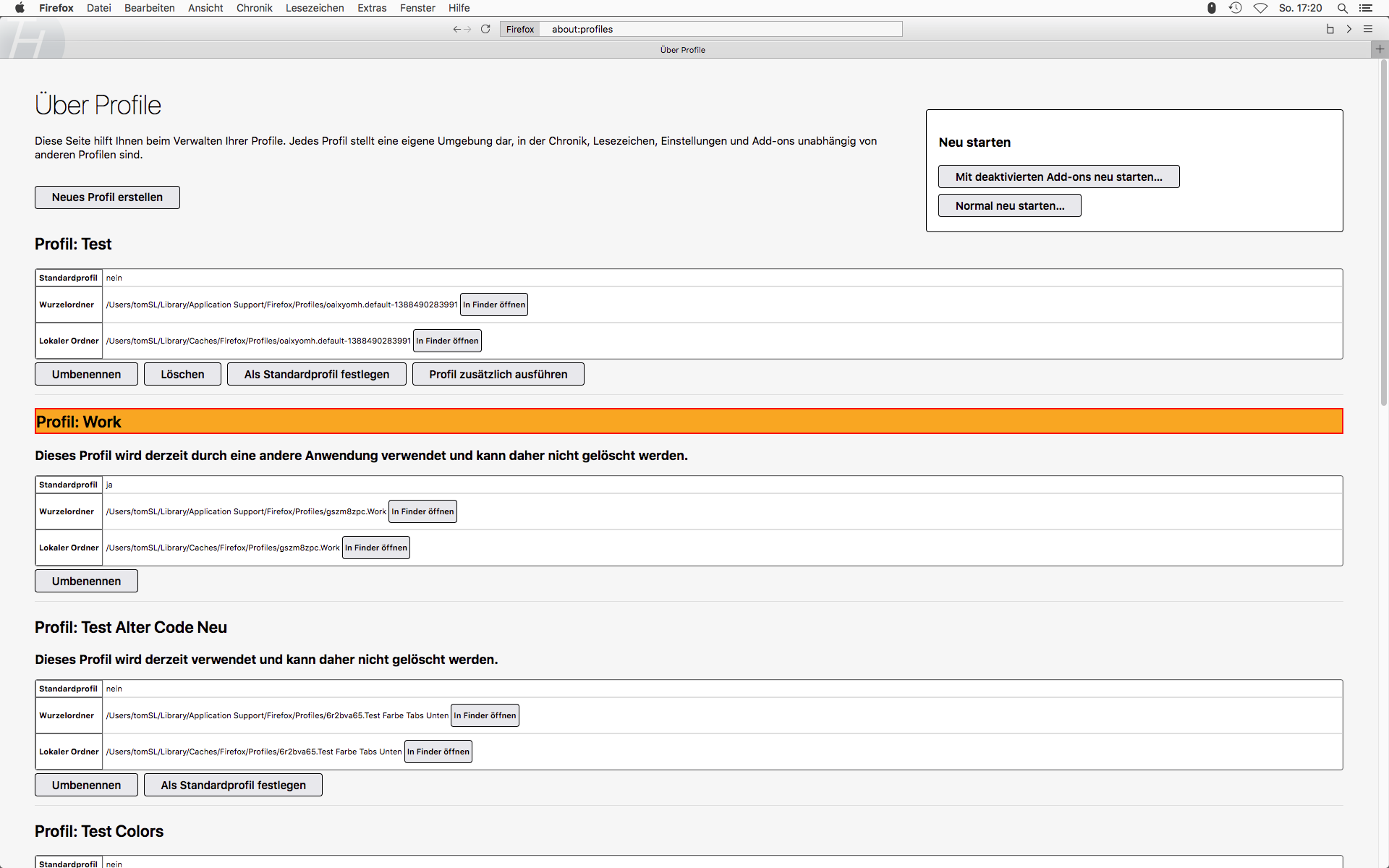Image resolution: width=1389 pixels, height=868 pixels.
Task: Click the Wi-Fi status icon
Action: 1260,8
